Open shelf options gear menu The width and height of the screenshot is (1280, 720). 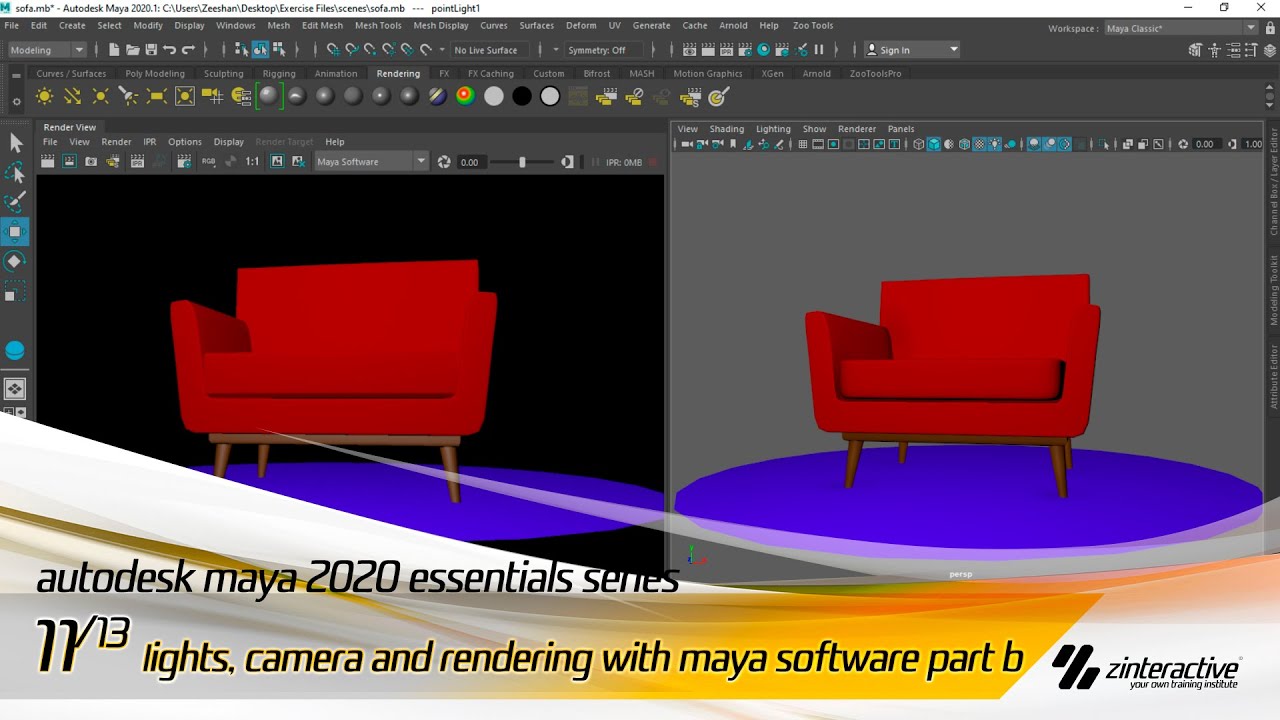click(x=16, y=100)
